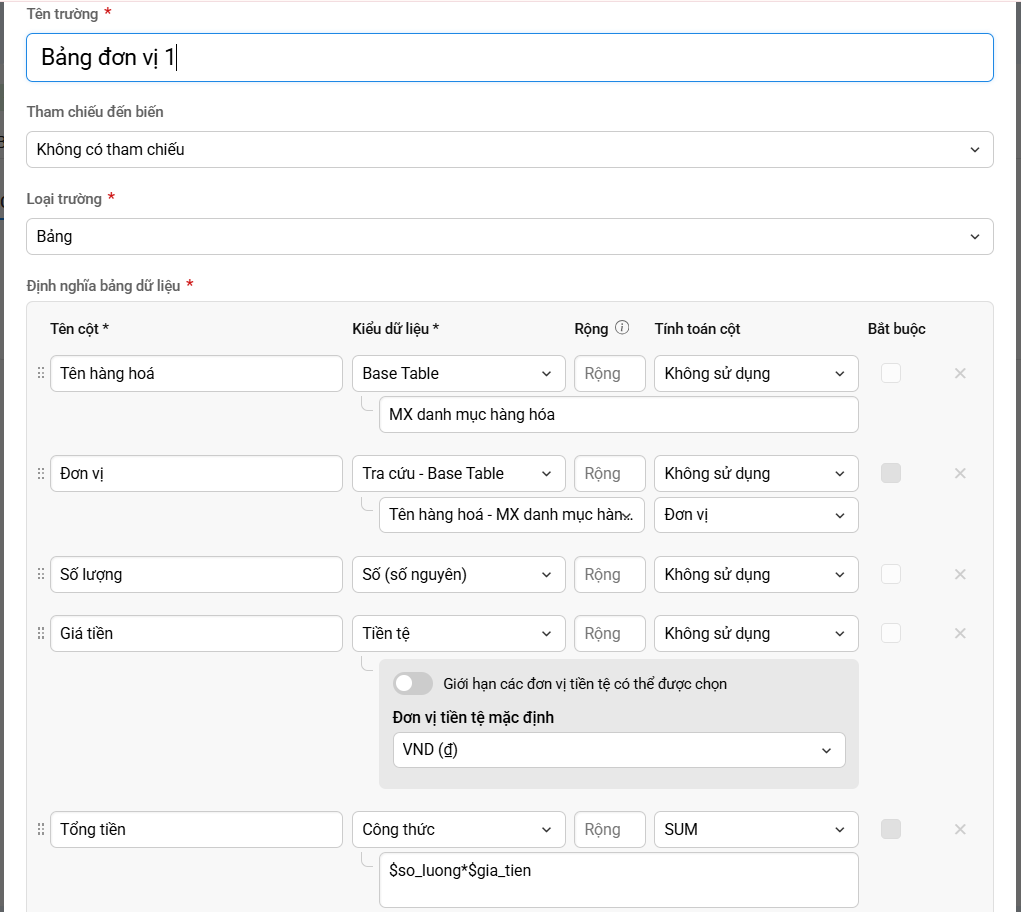
Task: Click the Định nghĩa bảng dữ liệu label
Action: 103,286
